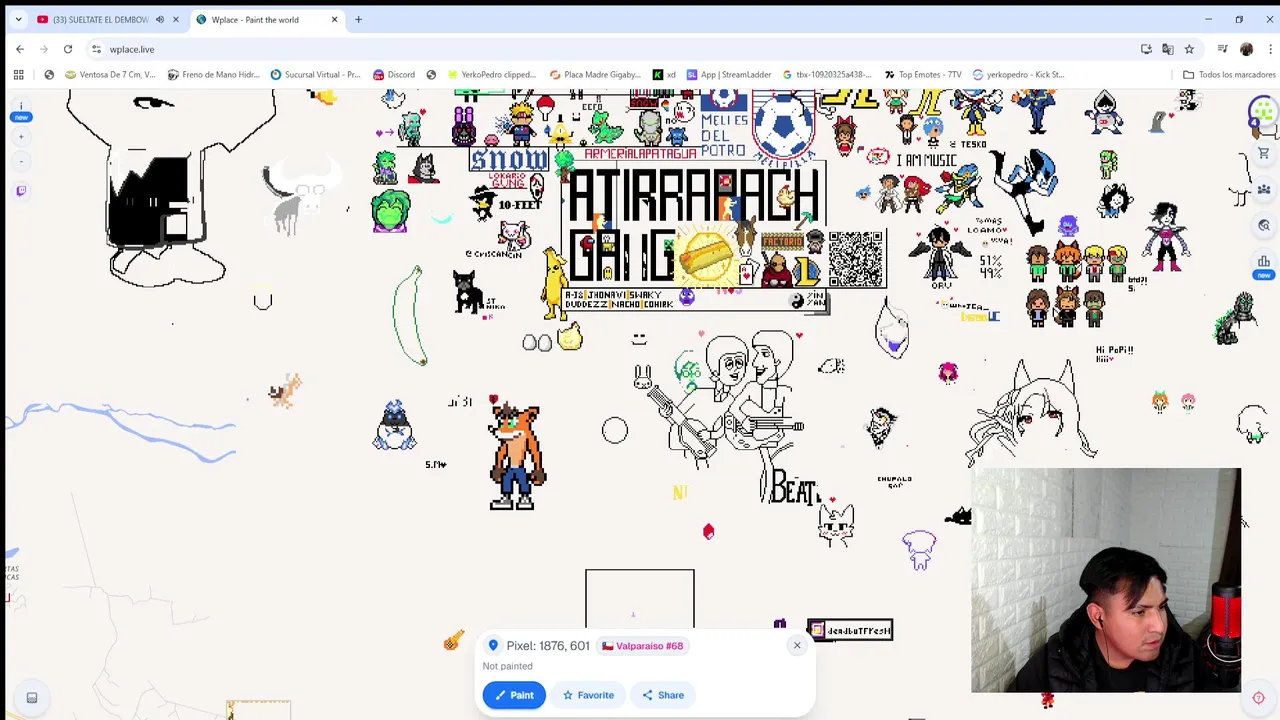
Task: Go back in browser history
Action: 20,49
